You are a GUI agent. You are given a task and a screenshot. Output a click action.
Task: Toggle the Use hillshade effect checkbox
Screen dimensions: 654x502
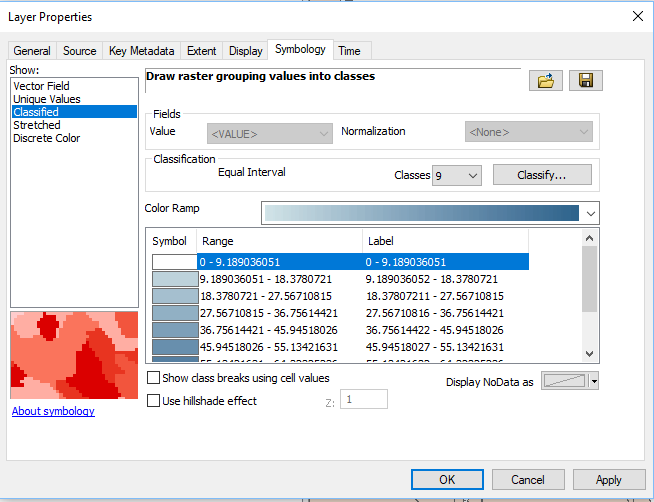(x=153, y=401)
